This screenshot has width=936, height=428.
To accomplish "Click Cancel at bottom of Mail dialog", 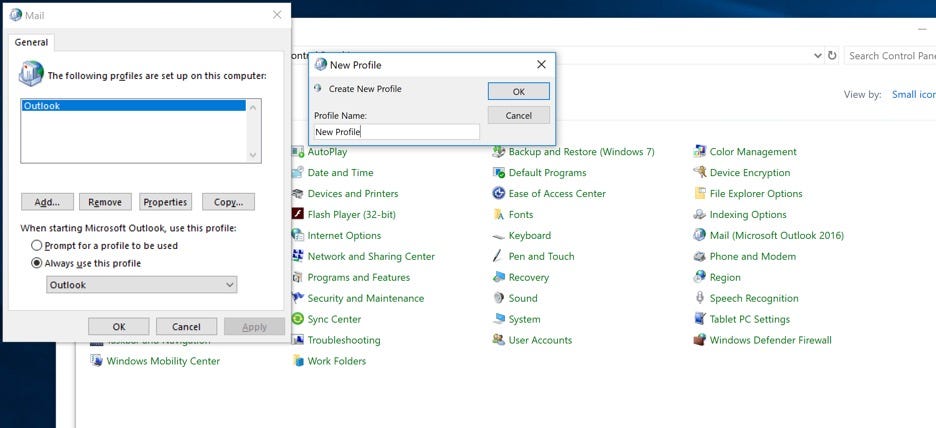I will 186,327.
